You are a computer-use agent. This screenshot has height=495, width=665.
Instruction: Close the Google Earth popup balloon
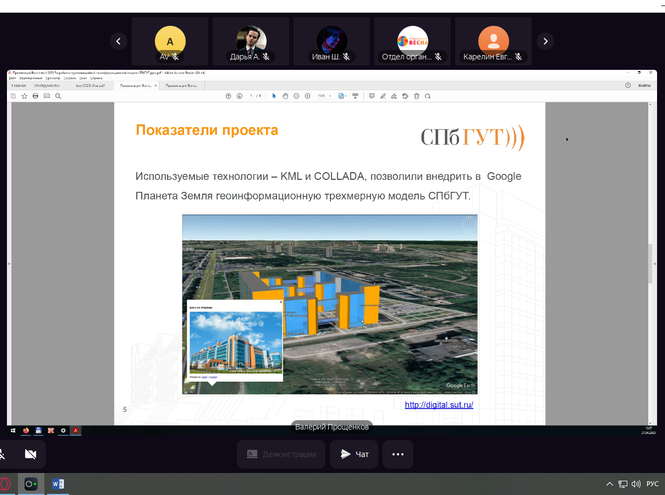point(281,302)
